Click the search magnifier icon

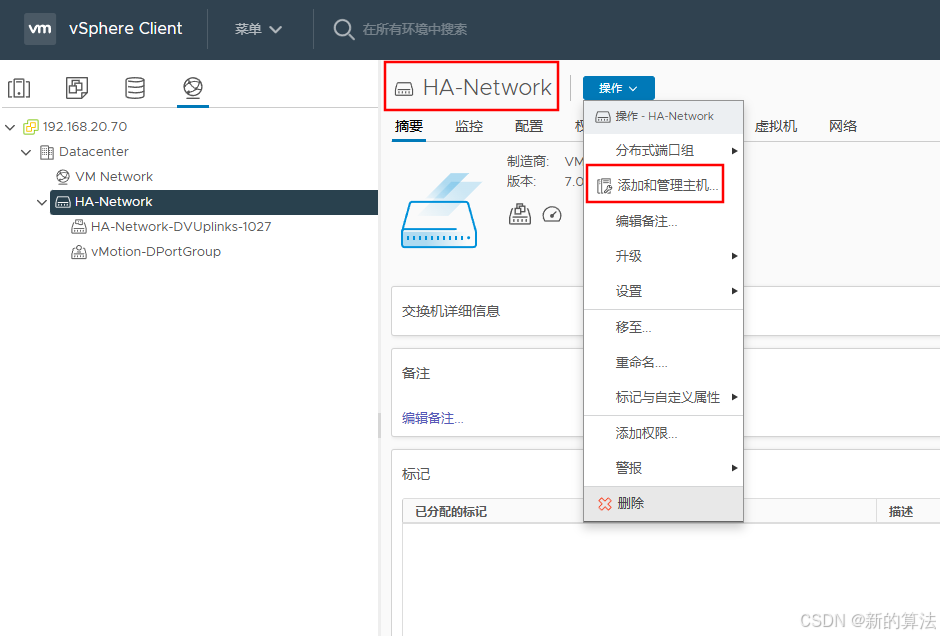344,29
